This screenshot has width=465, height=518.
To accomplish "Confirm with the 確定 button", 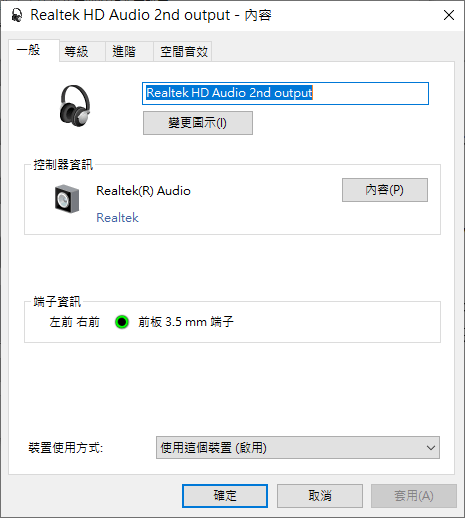I will (225, 496).
